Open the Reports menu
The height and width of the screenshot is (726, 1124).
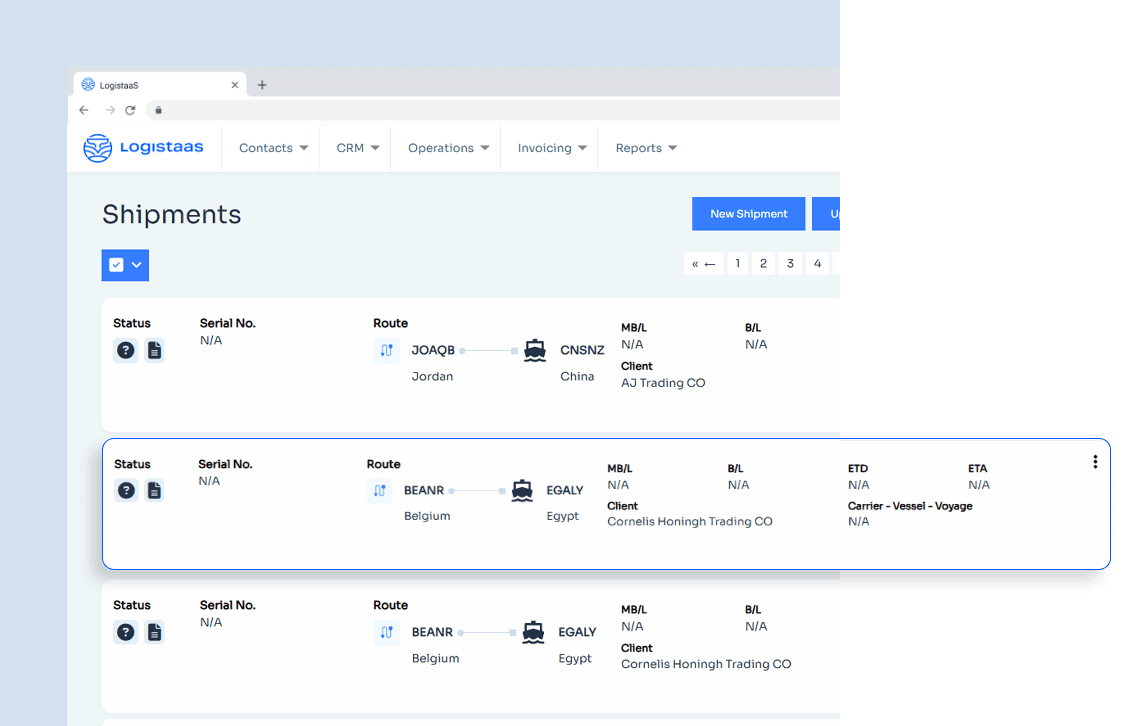[645, 148]
